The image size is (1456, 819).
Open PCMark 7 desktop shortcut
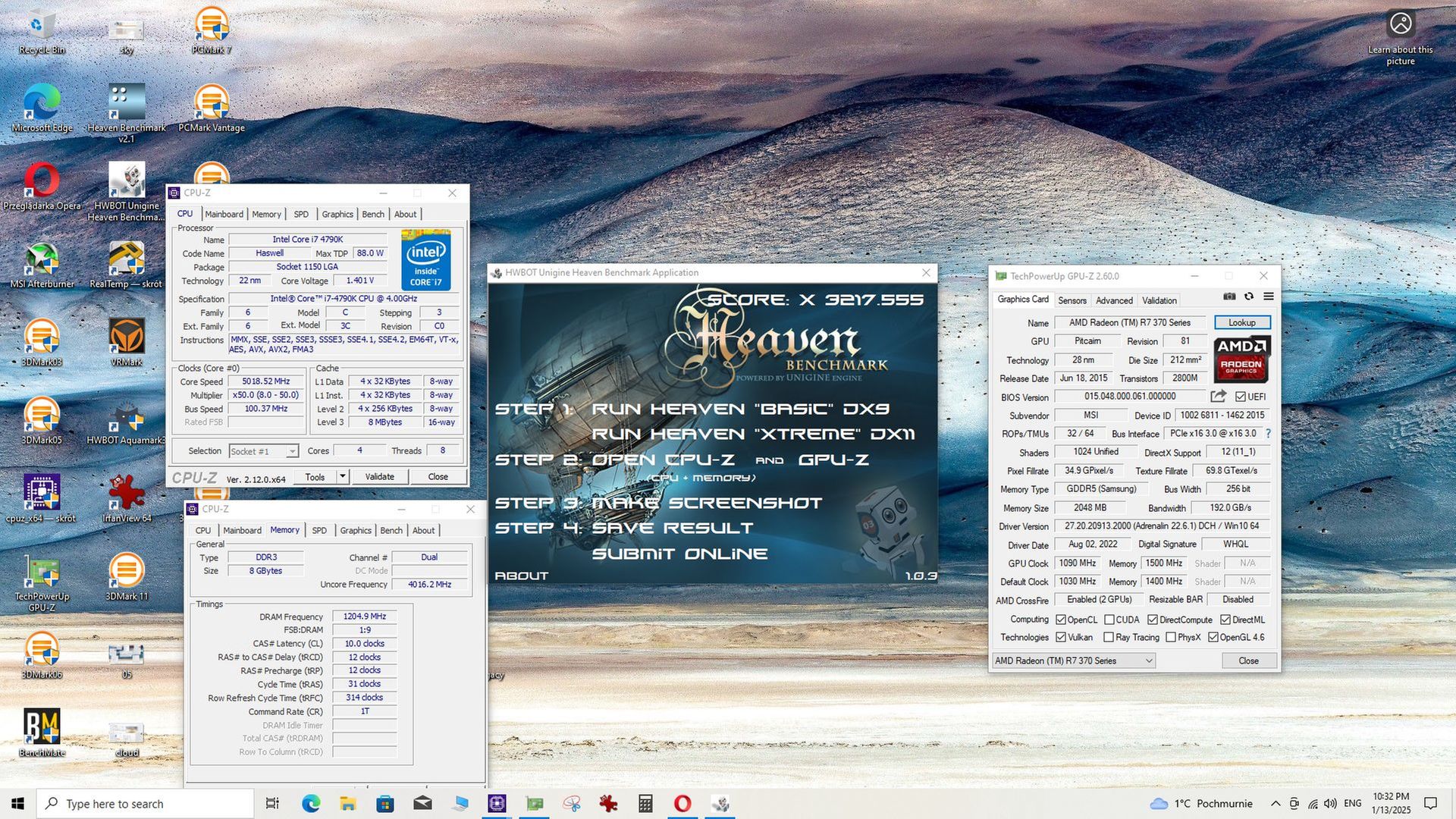click(212, 30)
